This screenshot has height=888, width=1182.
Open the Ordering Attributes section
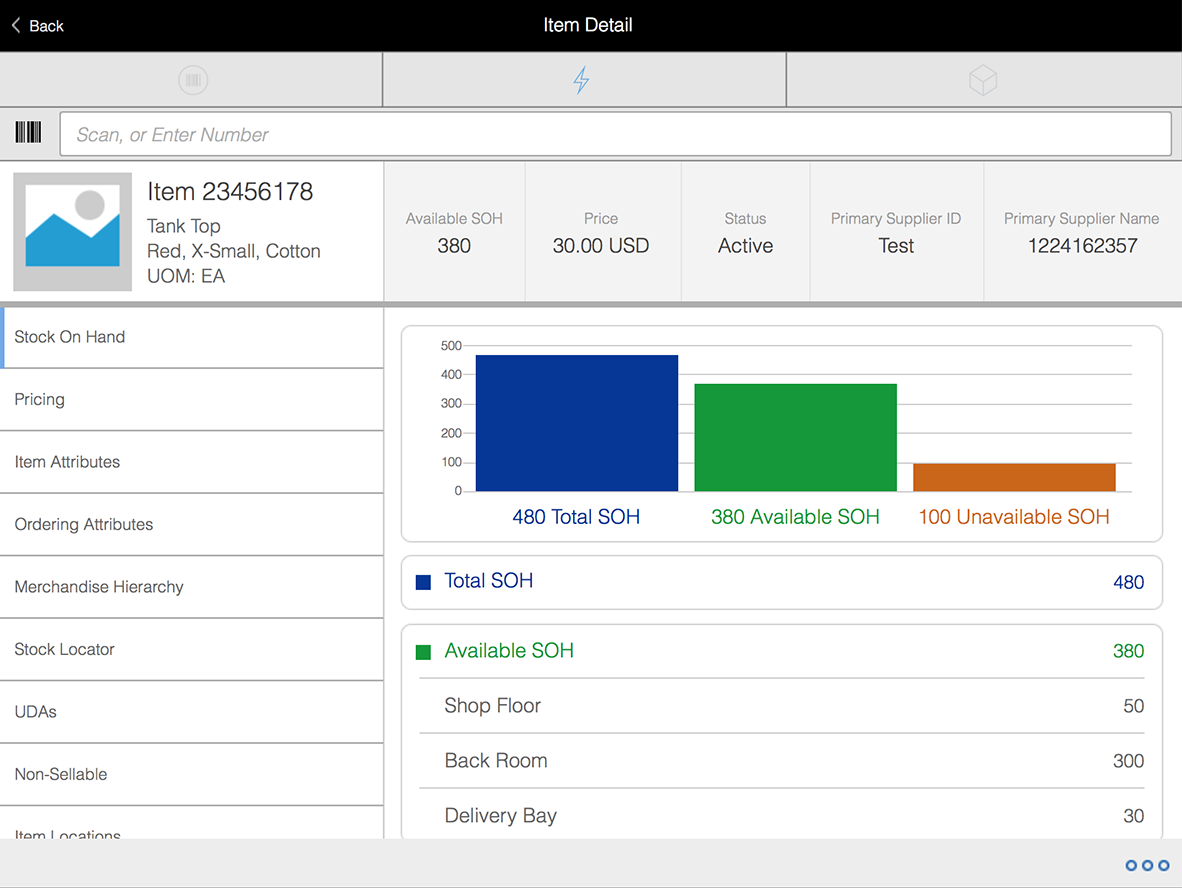tap(191, 525)
